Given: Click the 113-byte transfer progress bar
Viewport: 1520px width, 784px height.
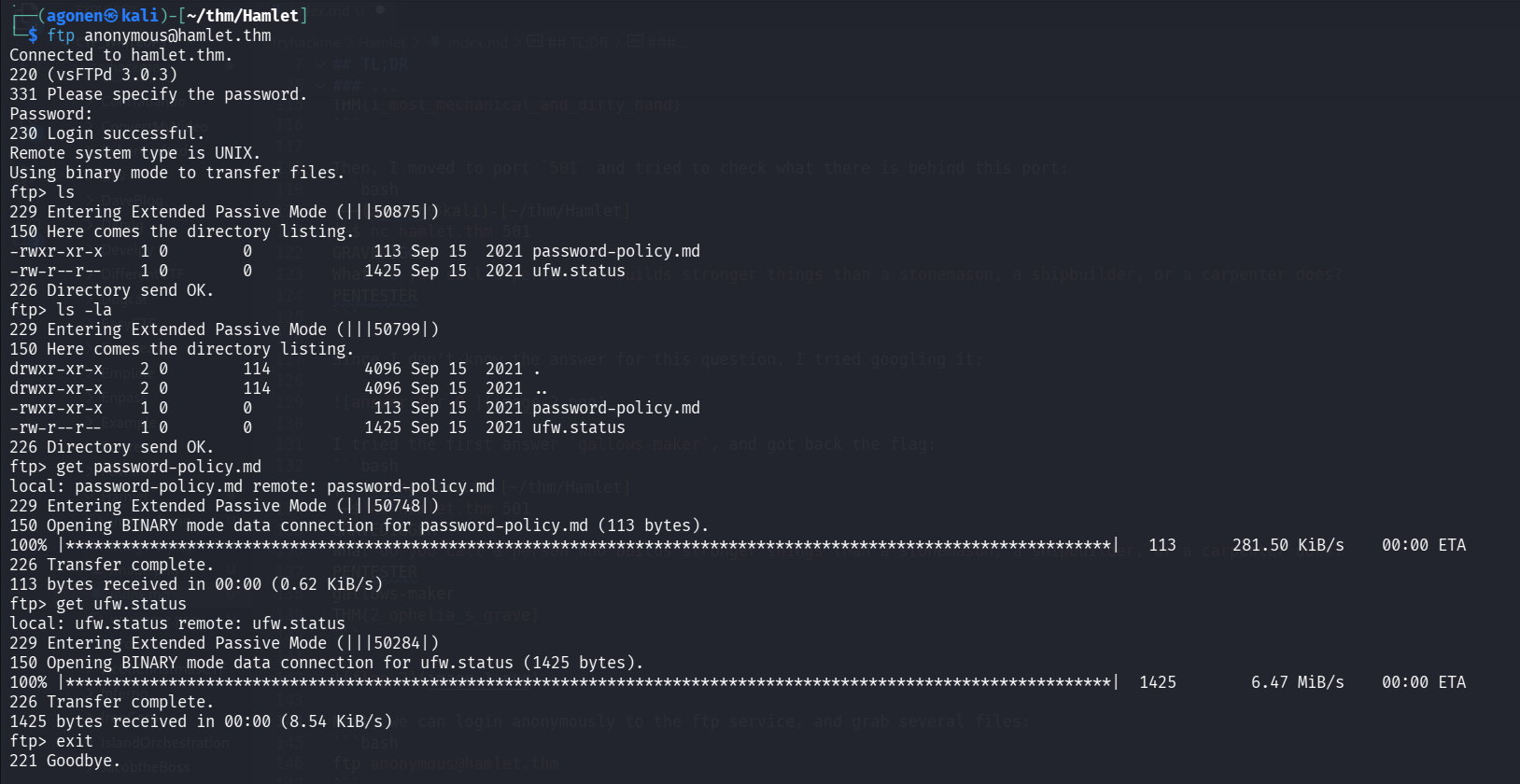Looking at the screenshot, I should coord(588,545).
